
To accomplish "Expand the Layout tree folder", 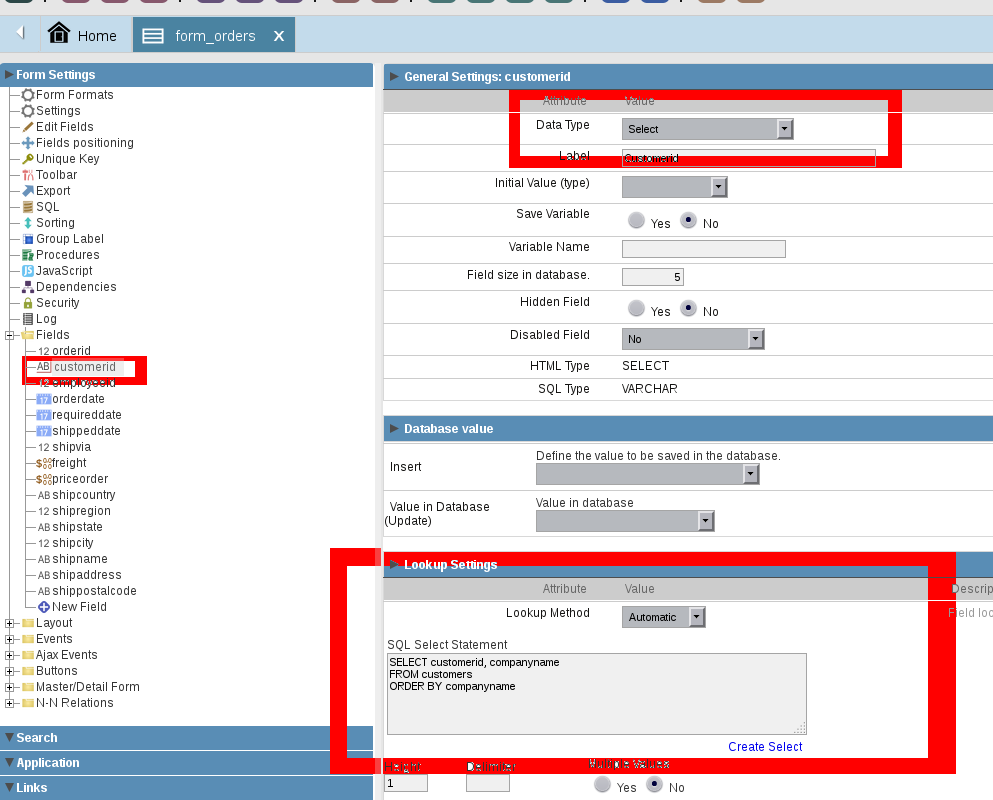I will (x=11, y=623).
